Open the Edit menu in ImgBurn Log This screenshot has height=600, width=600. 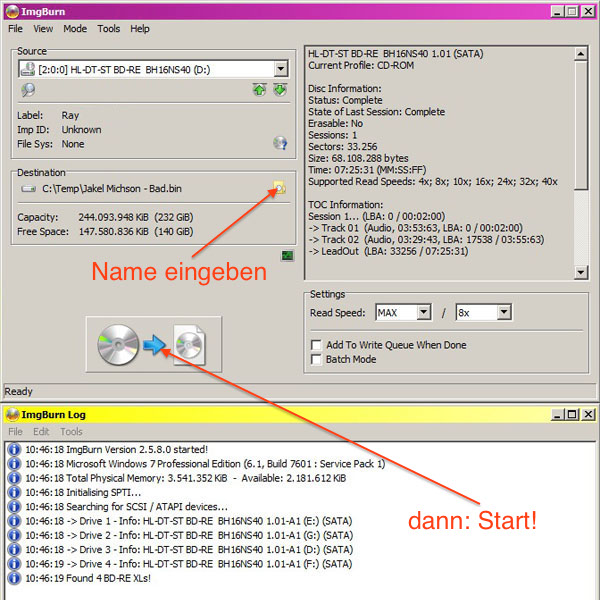[x=41, y=432]
